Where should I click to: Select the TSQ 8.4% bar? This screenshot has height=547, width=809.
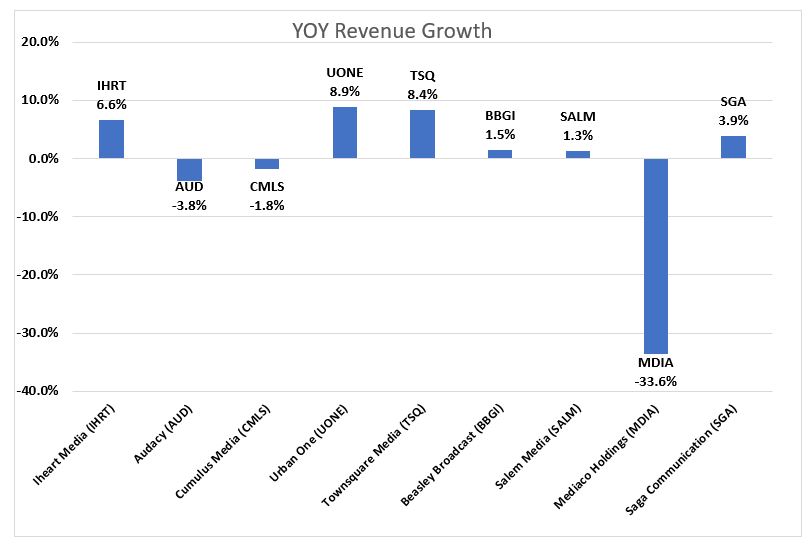pos(423,134)
